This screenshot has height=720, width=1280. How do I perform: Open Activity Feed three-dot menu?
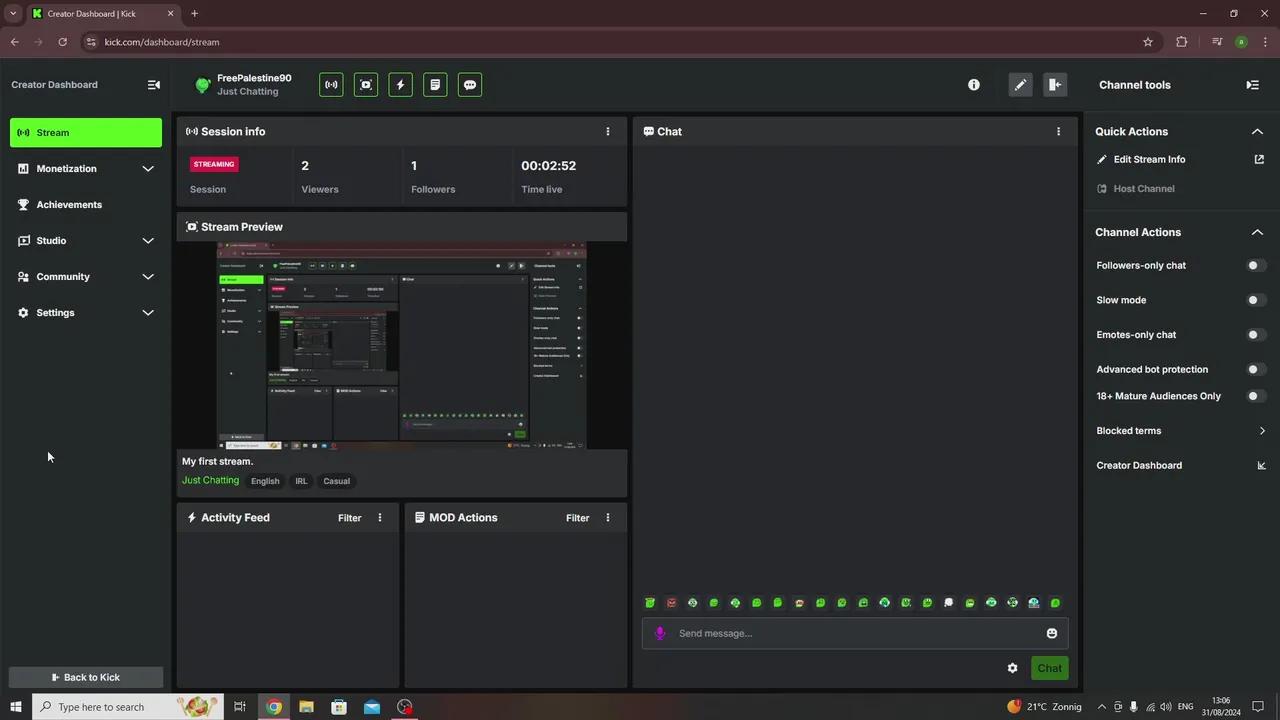click(379, 518)
